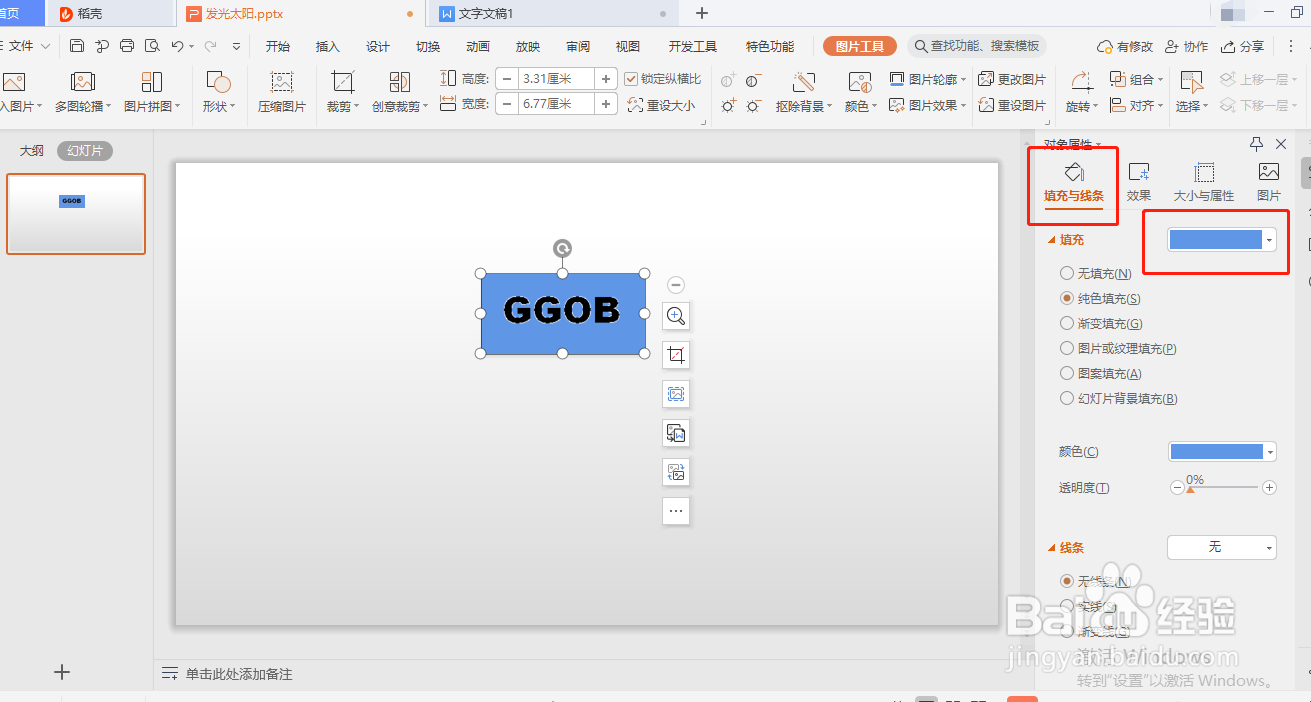Select the slide 1 thumbnail
This screenshot has height=702, width=1311.
(76, 214)
